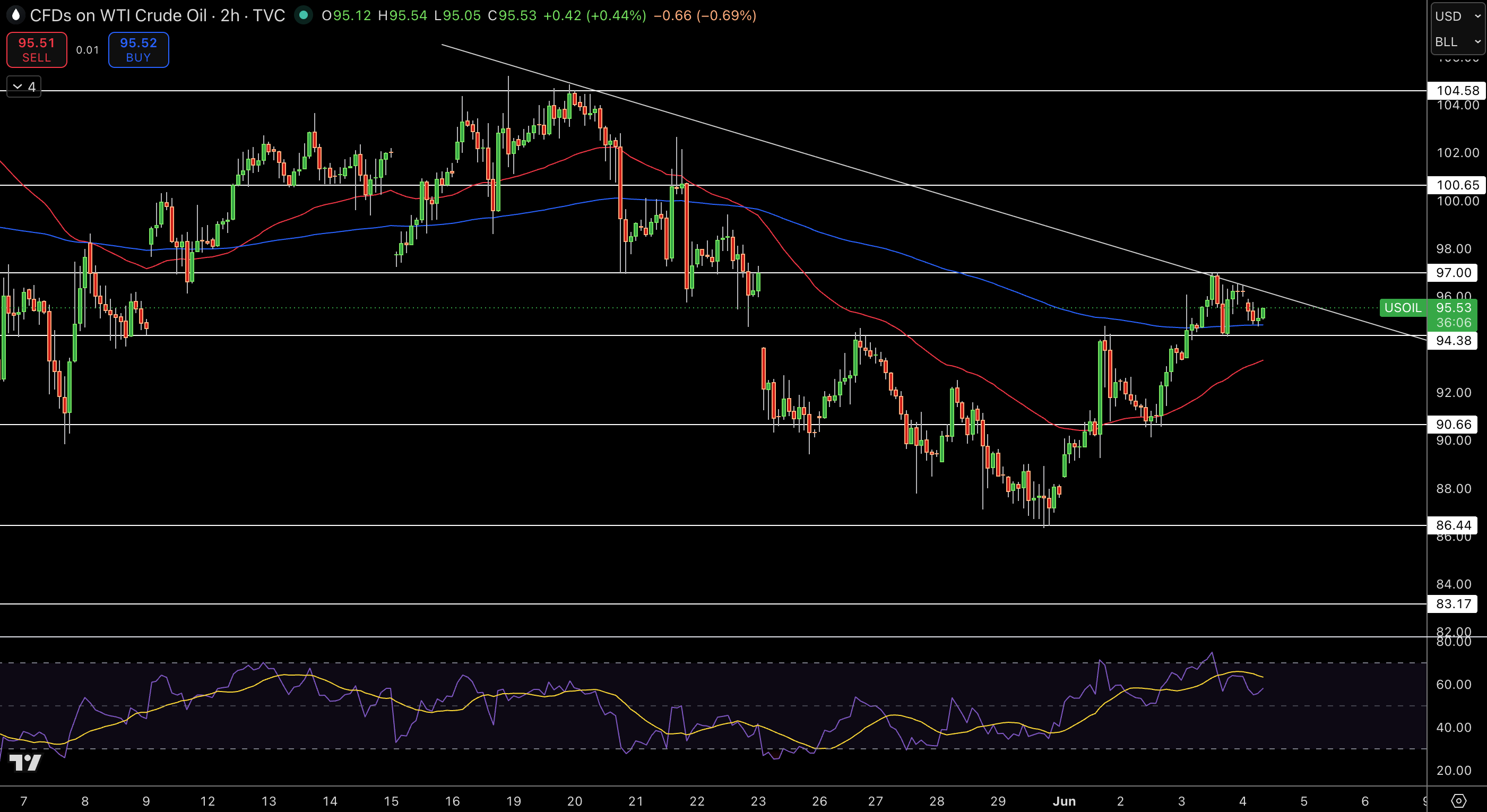Click the TradingView logo
The width and height of the screenshot is (1487, 812).
[25, 762]
